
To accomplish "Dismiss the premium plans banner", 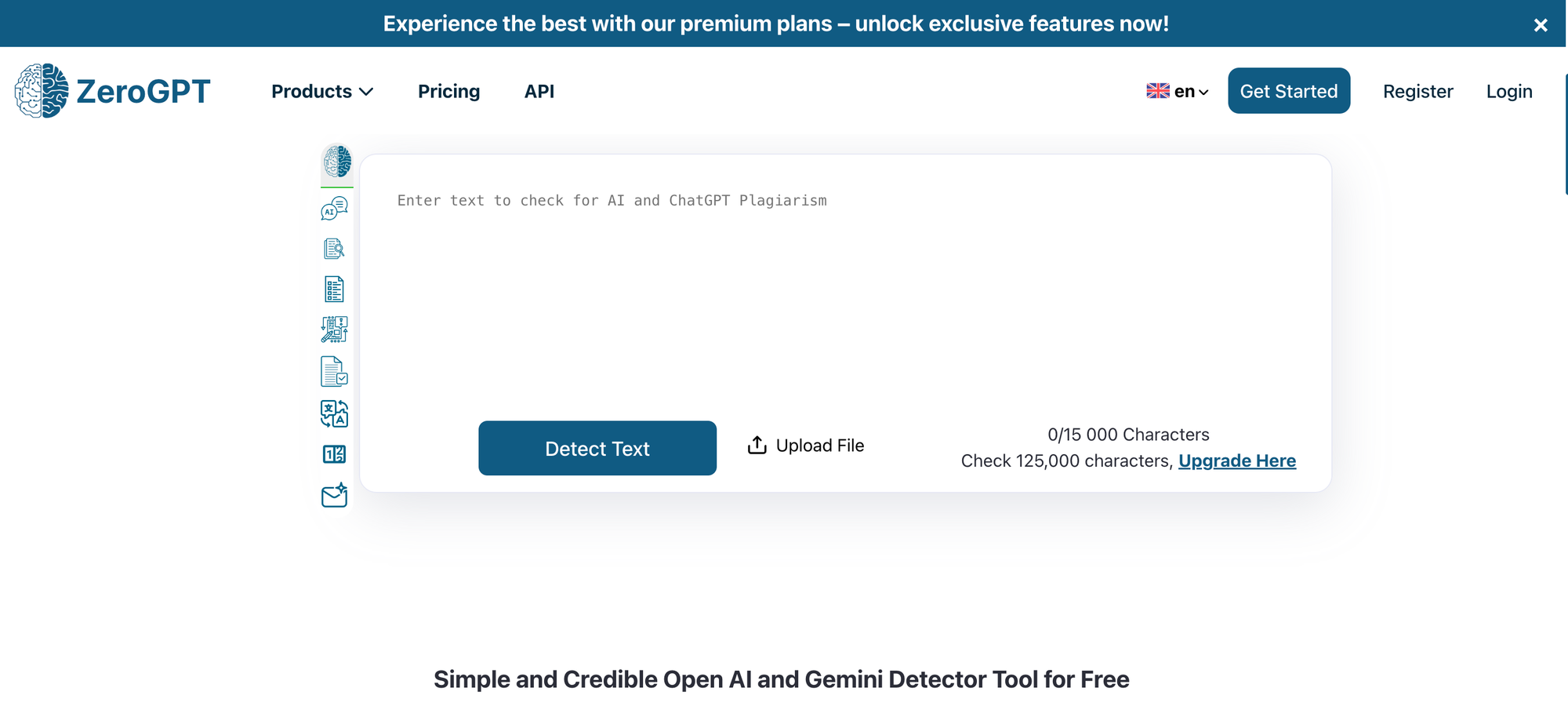I will (x=1541, y=25).
